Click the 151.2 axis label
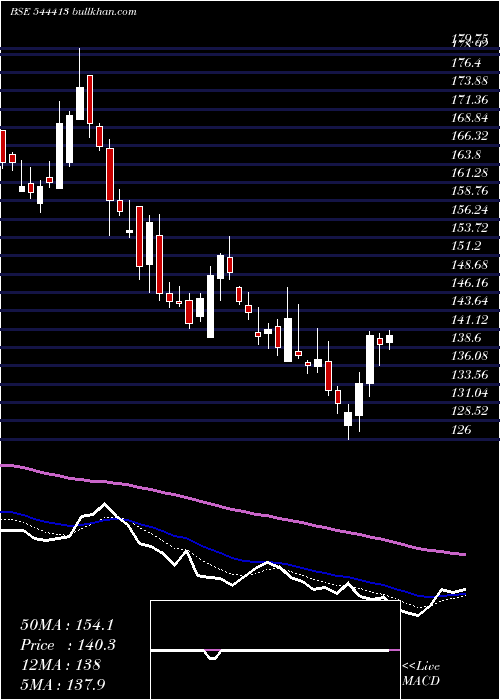The width and height of the screenshot is (500, 700). [466, 246]
